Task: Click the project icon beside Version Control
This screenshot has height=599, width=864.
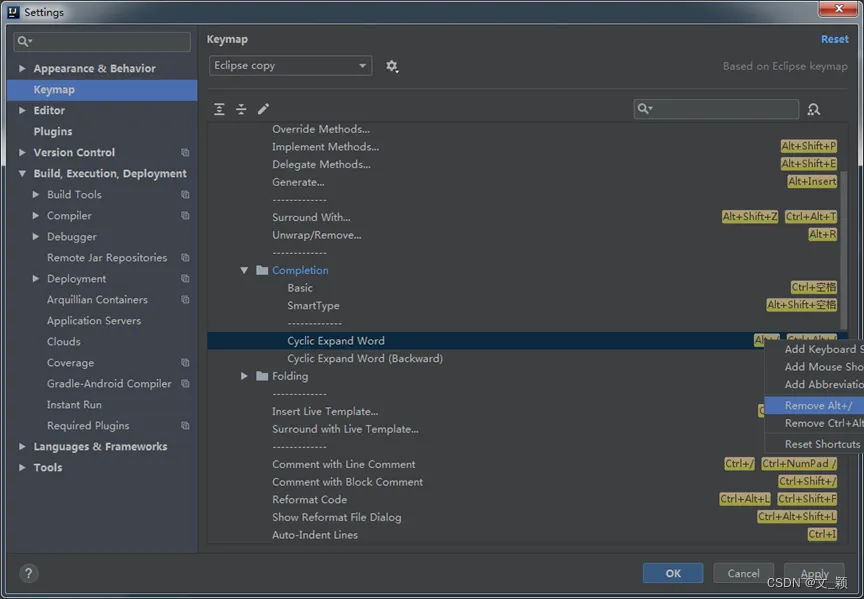Action: click(x=185, y=153)
